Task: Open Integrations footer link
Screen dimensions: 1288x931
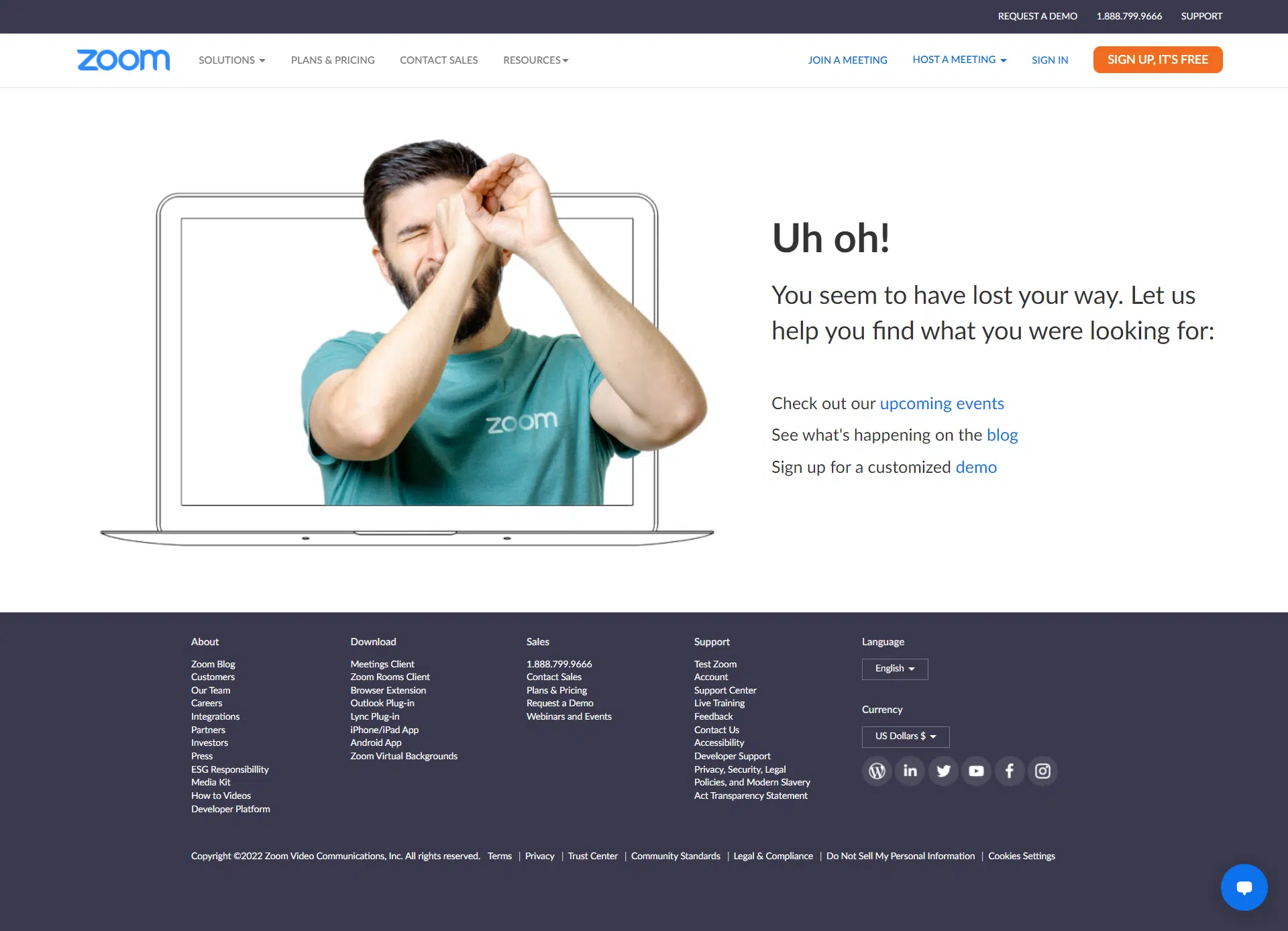Action: 215,716
